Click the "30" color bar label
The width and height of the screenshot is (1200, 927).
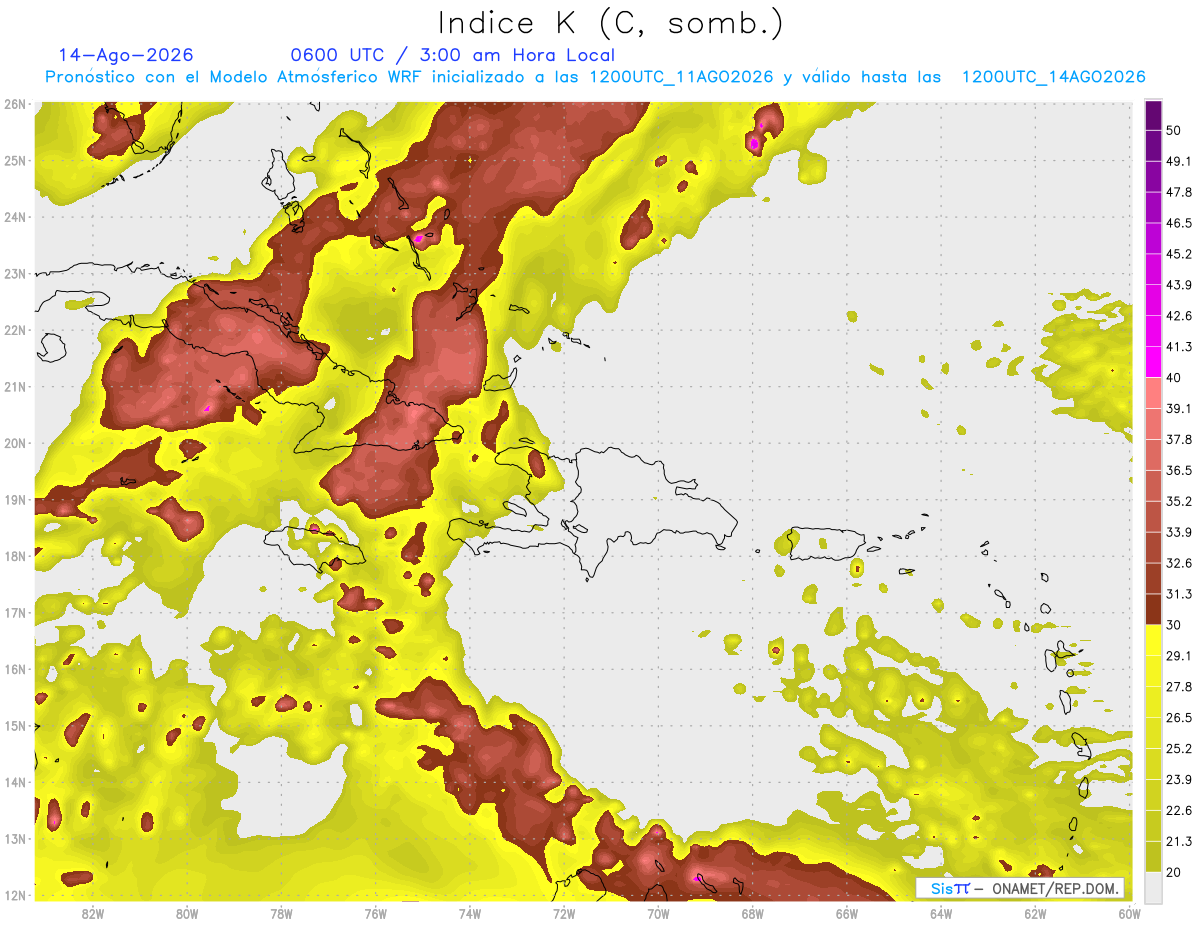click(x=1174, y=625)
